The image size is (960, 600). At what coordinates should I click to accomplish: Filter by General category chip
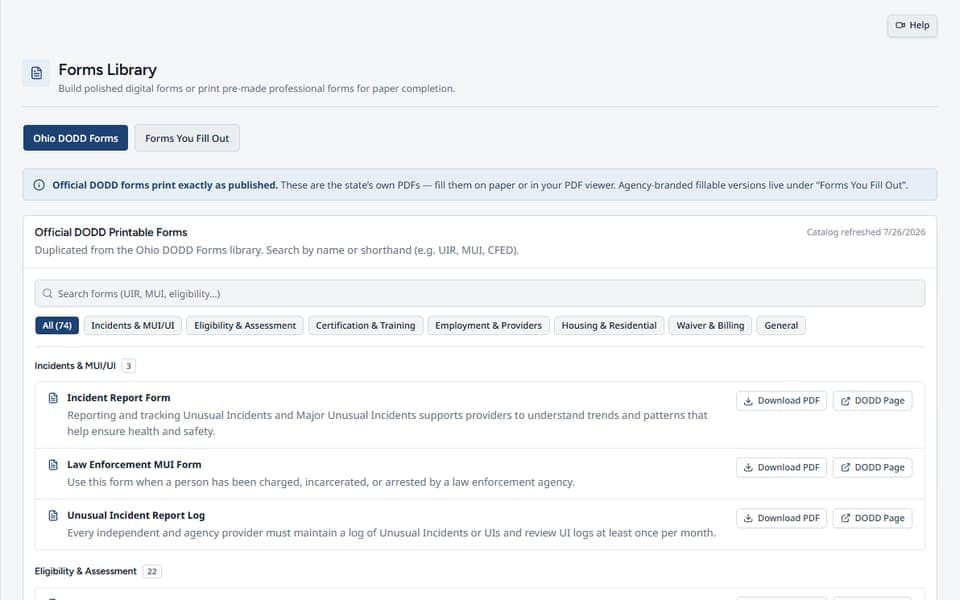click(781, 326)
